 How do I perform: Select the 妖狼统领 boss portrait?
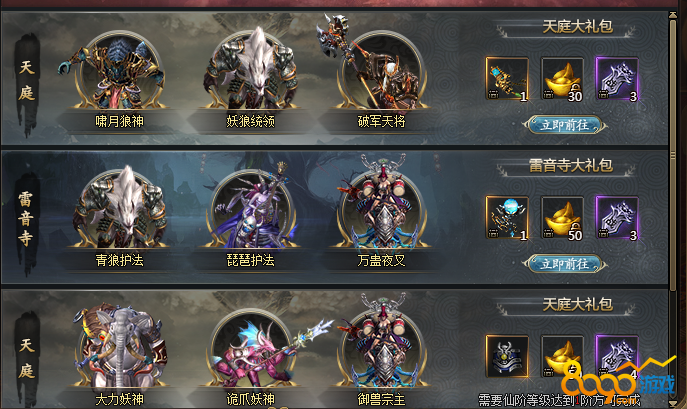[250, 70]
